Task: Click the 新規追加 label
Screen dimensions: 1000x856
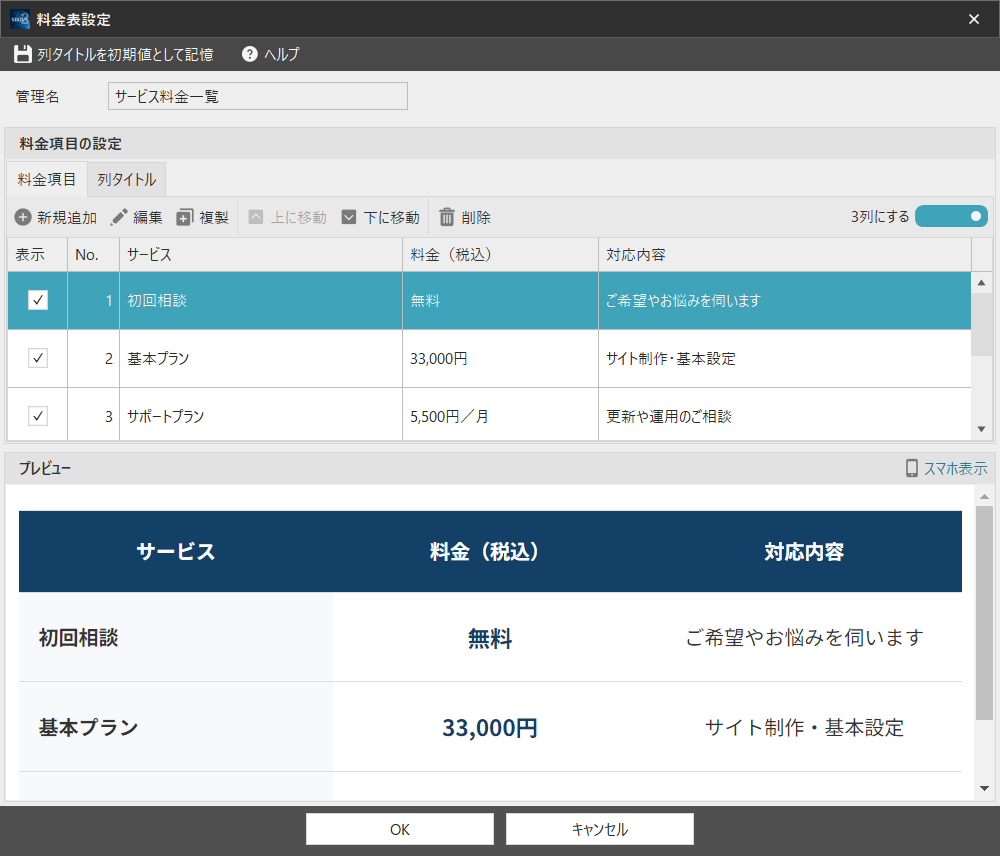Action: (67, 218)
